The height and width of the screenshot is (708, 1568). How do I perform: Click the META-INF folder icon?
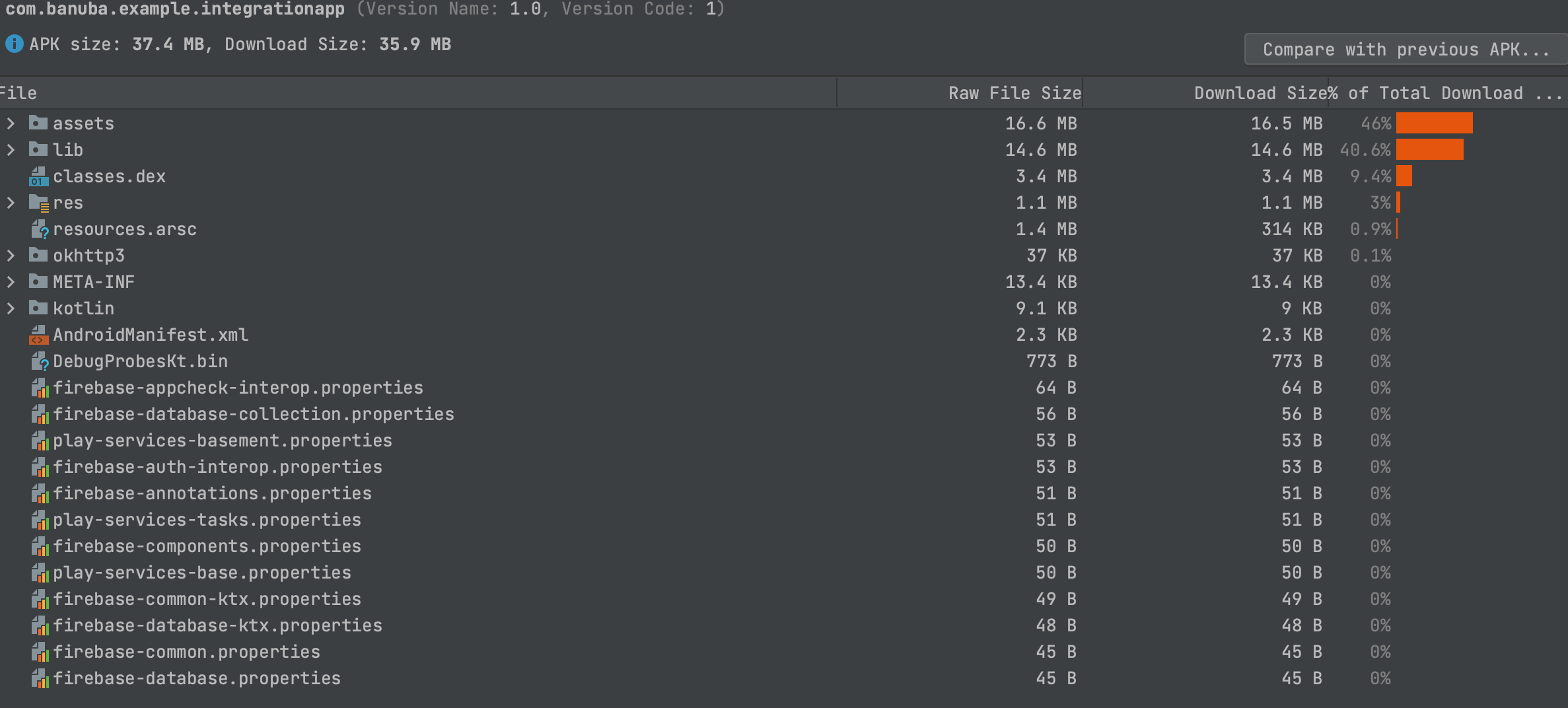coord(38,281)
